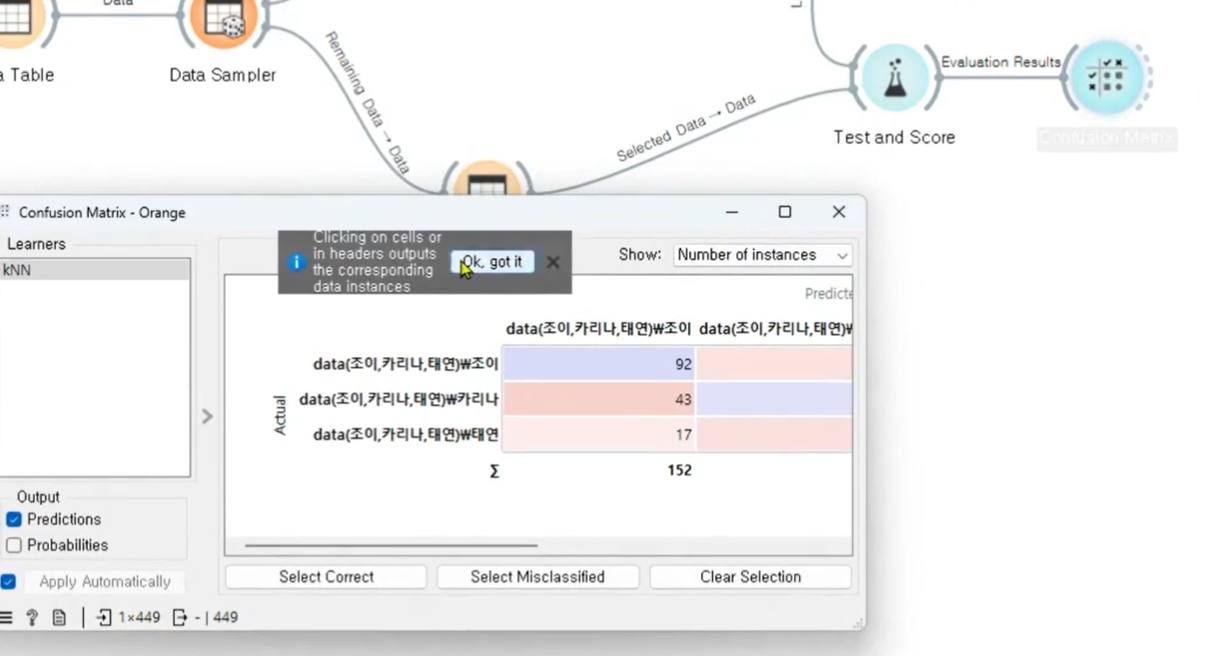Open the Show dropdown 'Number of instances'
This screenshot has width=1212, height=656.
click(763, 255)
